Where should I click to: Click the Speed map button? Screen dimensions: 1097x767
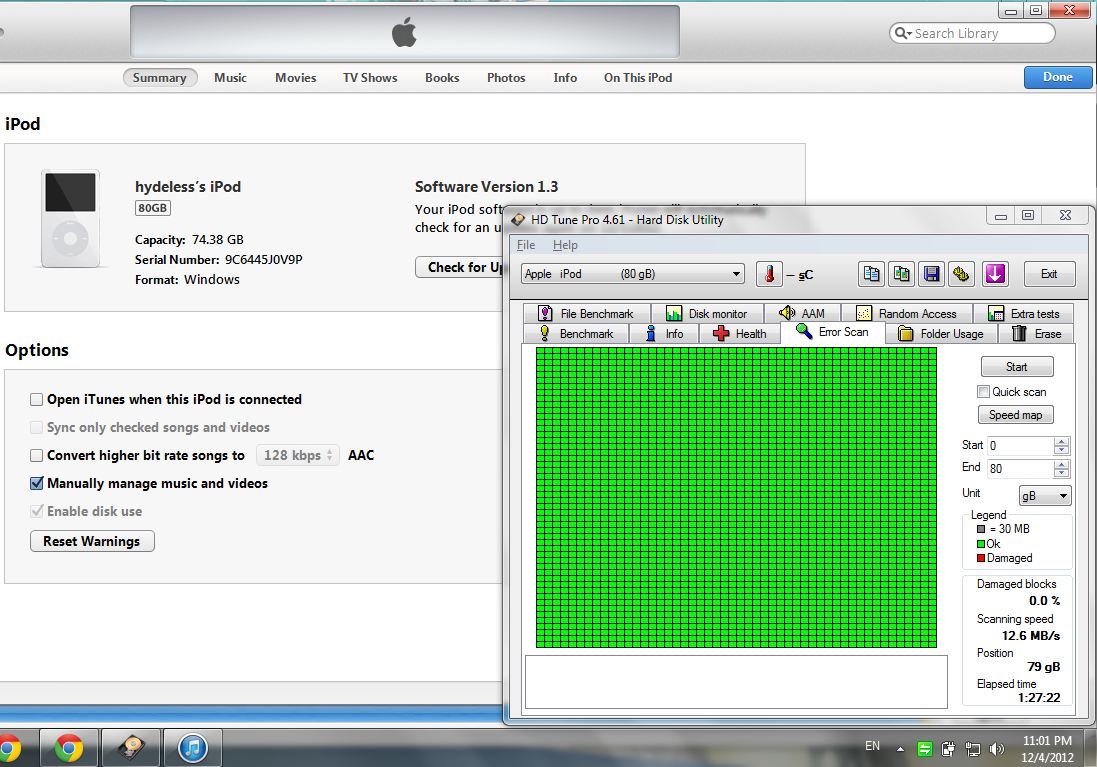click(x=1015, y=415)
